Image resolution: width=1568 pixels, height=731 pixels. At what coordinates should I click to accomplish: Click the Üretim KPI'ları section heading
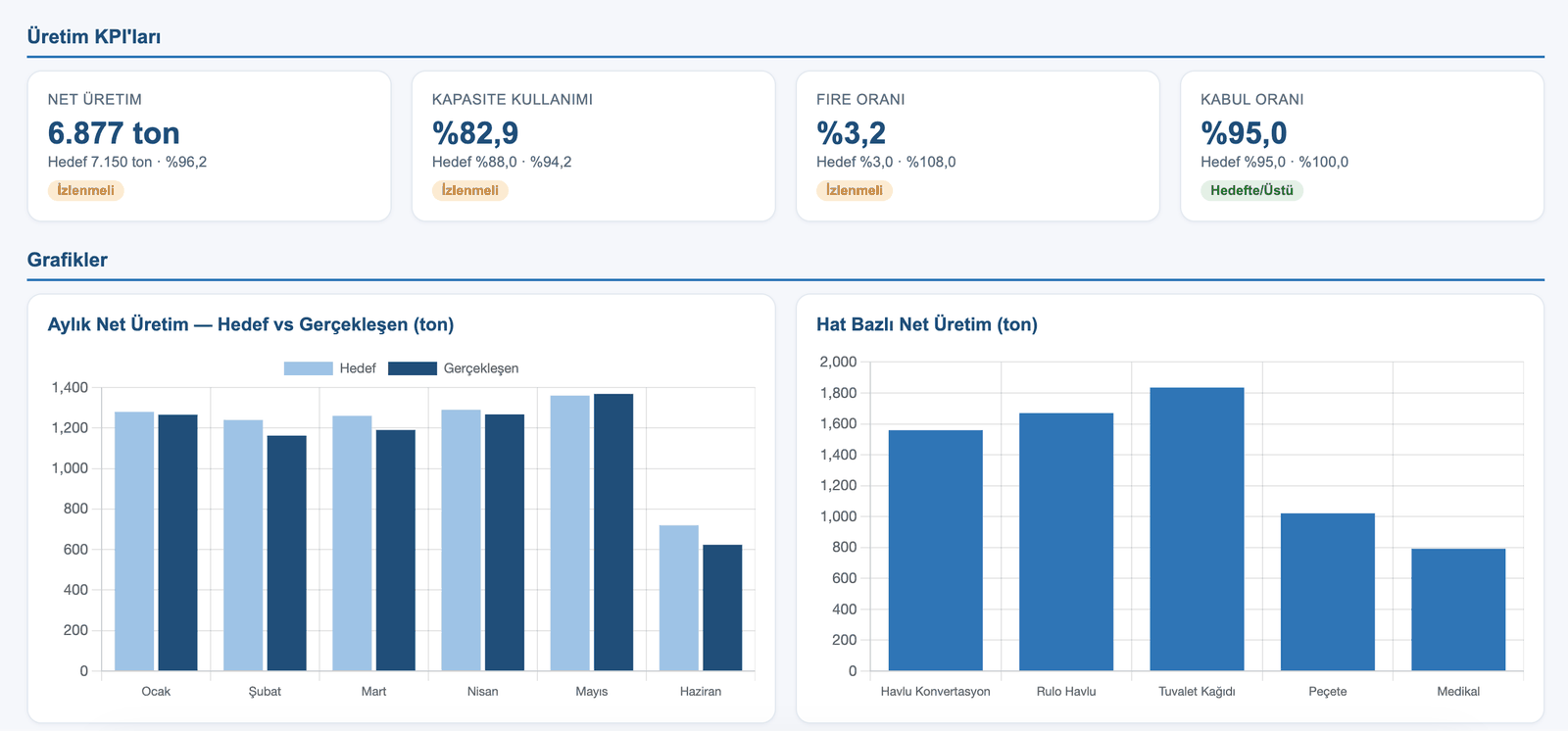coord(94,36)
